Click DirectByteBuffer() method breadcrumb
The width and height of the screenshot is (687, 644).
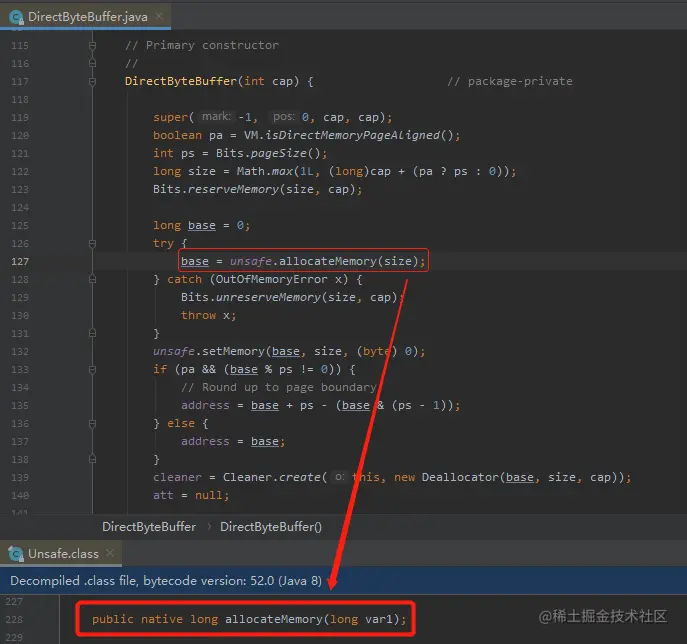click(x=271, y=527)
